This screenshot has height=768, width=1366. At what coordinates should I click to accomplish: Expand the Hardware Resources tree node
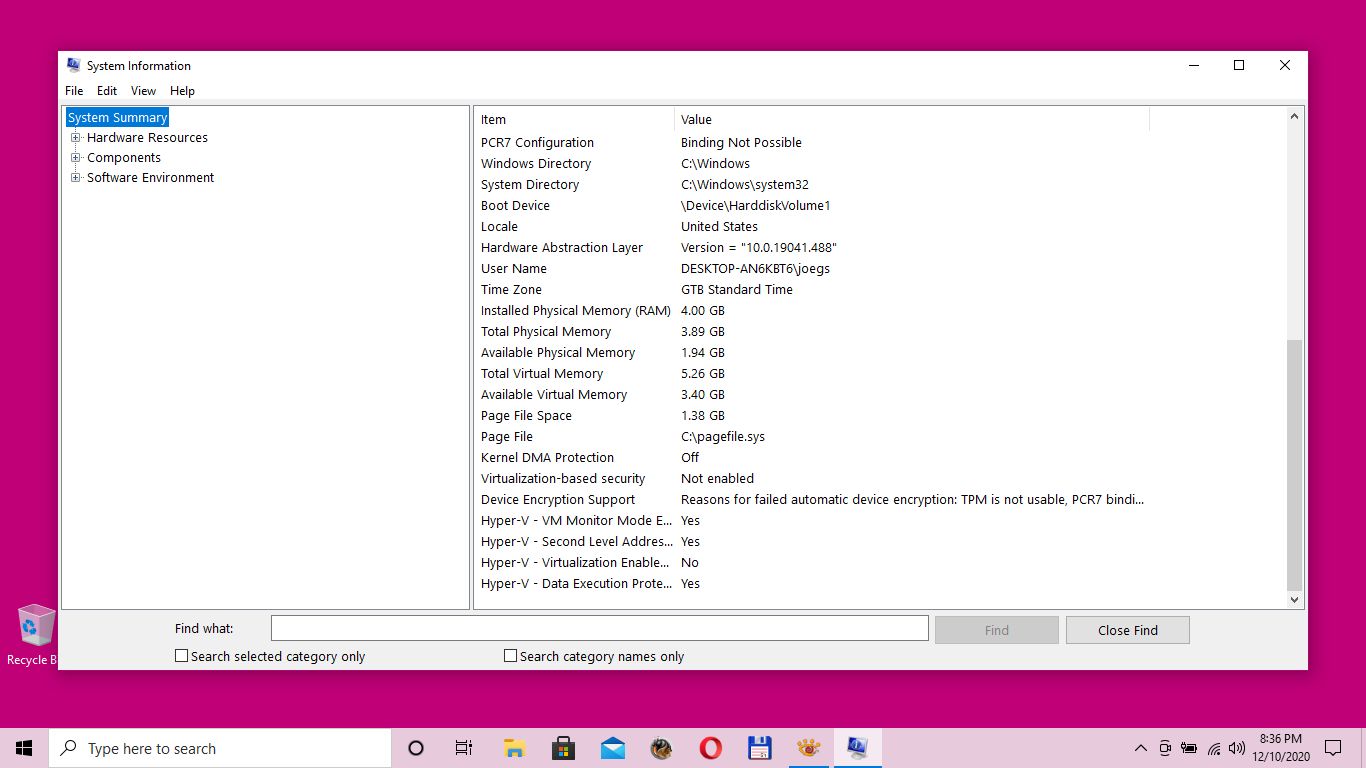coord(75,138)
